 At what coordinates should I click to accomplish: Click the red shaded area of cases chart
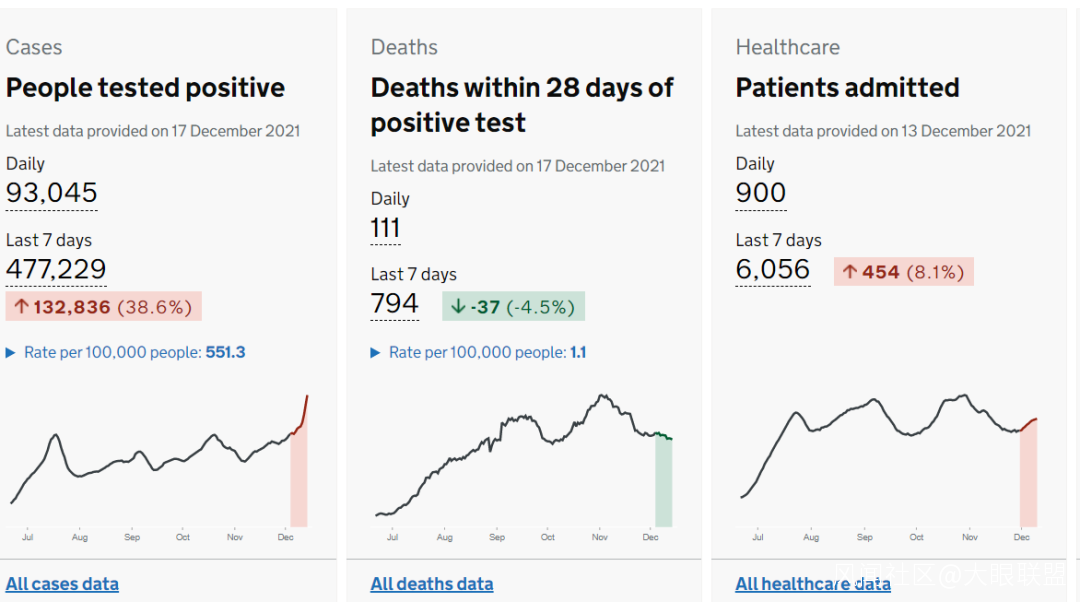click(x=298, y=480)
